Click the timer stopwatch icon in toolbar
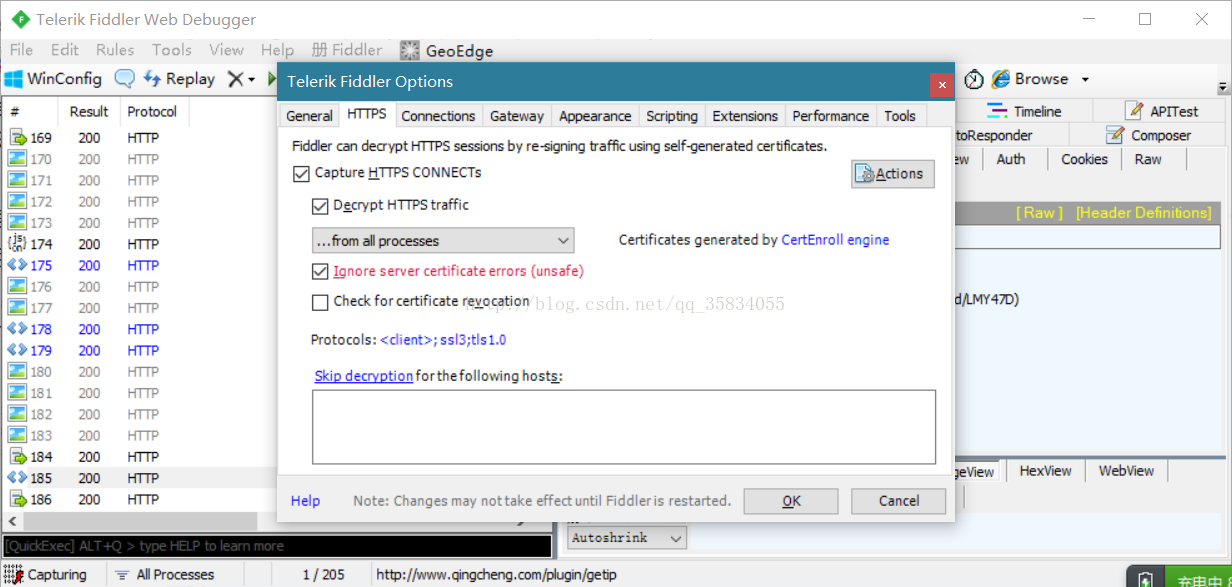 pos(973,79)
